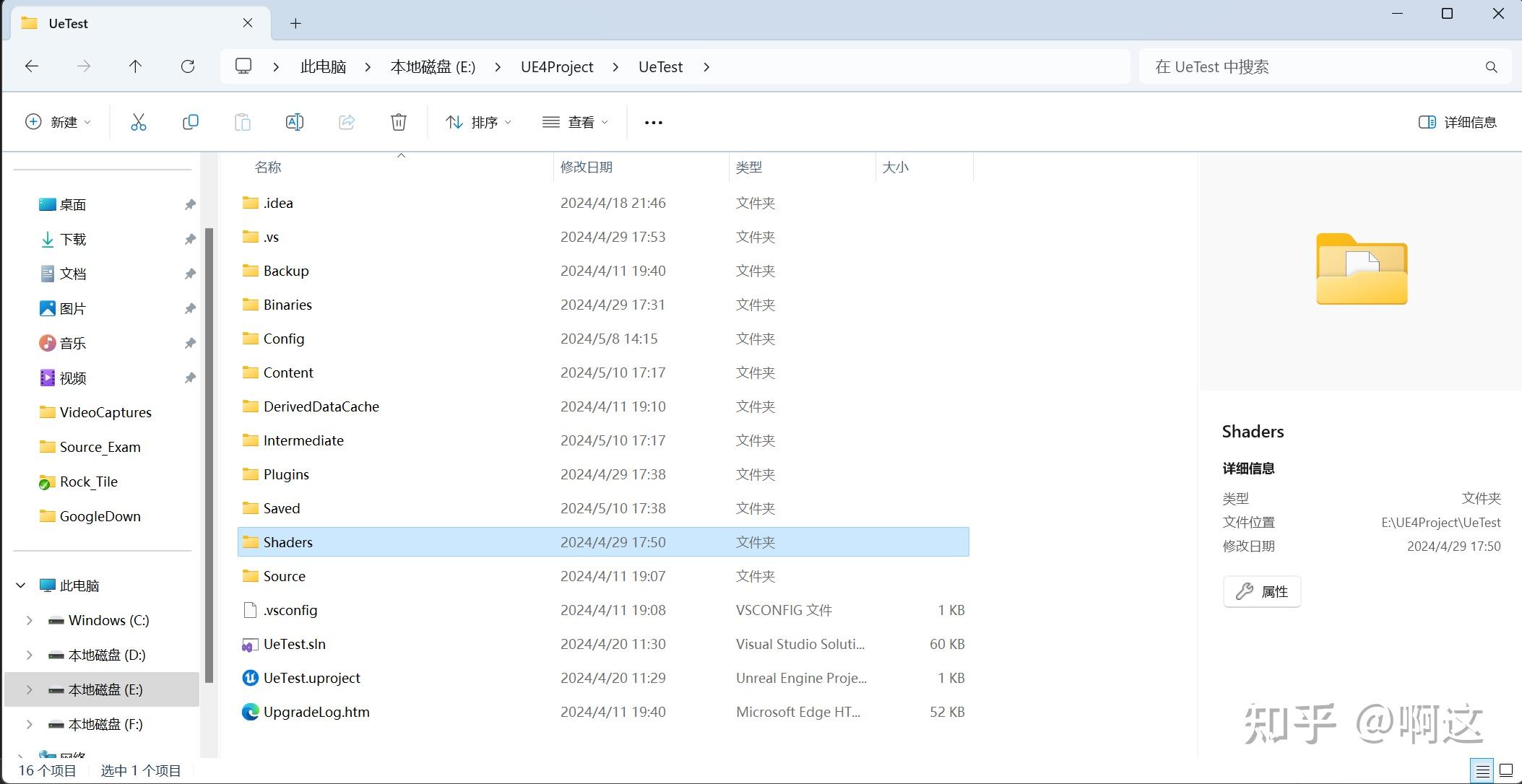Share the selected folder via toolbar icon

pos(347,121)
